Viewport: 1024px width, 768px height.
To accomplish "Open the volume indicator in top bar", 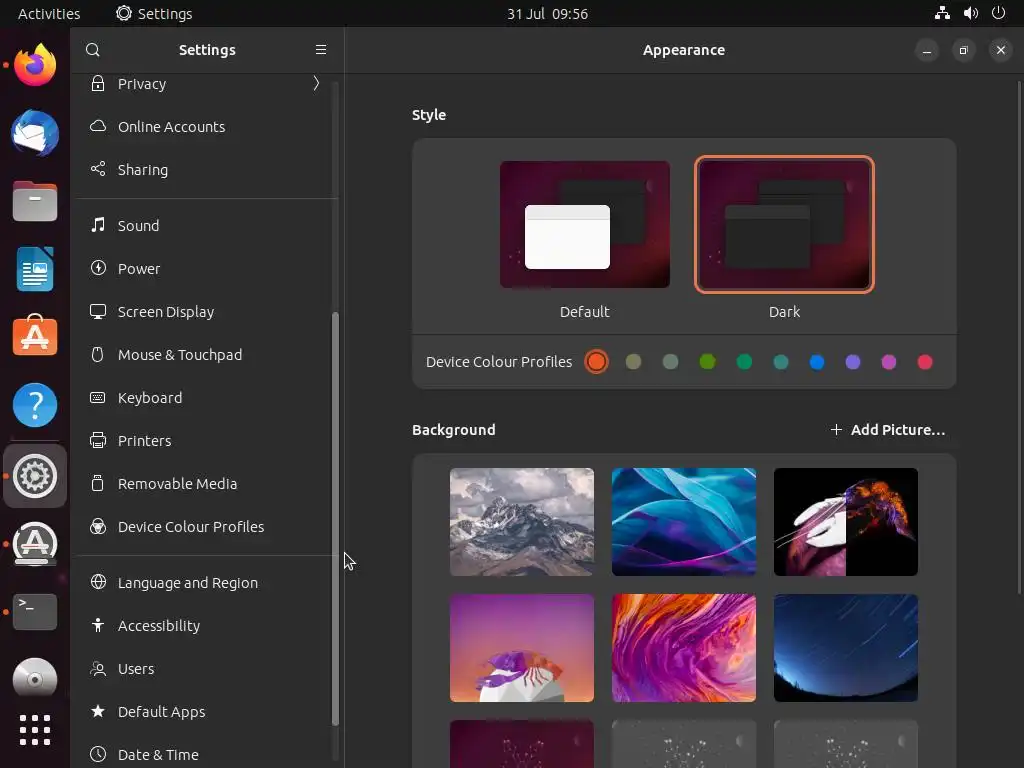I will point(971,13).
